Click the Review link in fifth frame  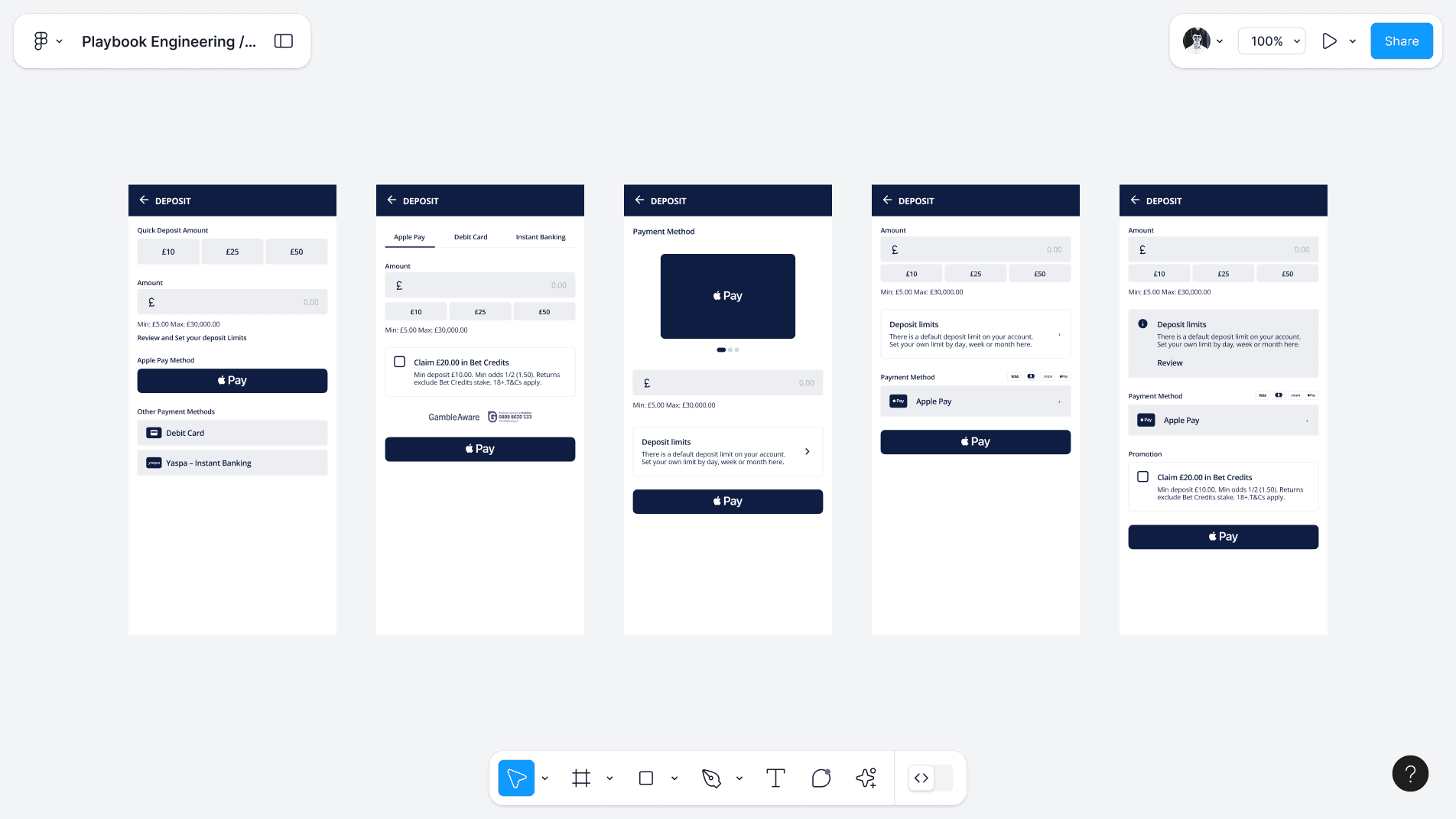(1170, 363)
